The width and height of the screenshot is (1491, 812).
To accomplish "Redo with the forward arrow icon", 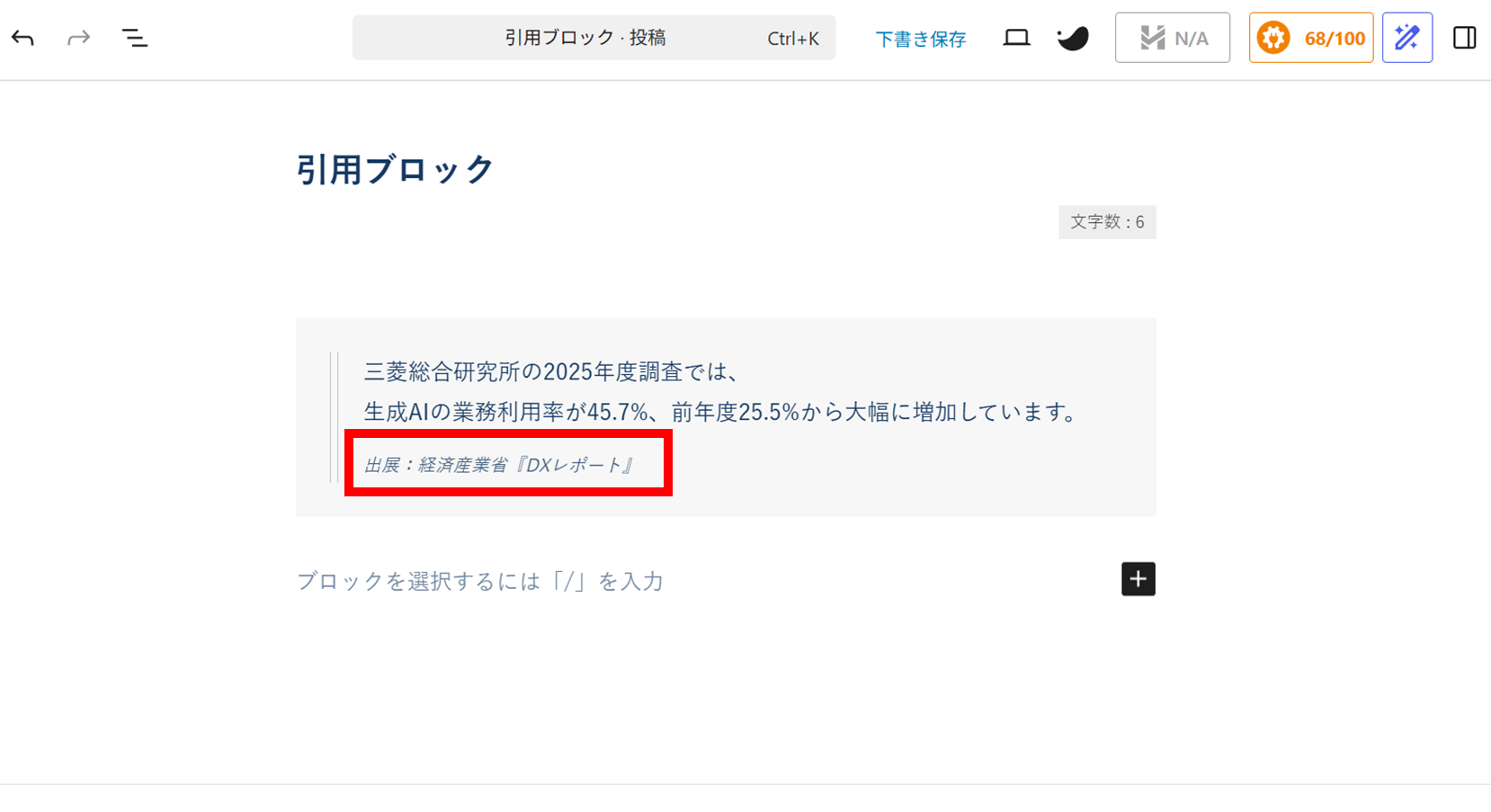I will (x=79, y=38).
